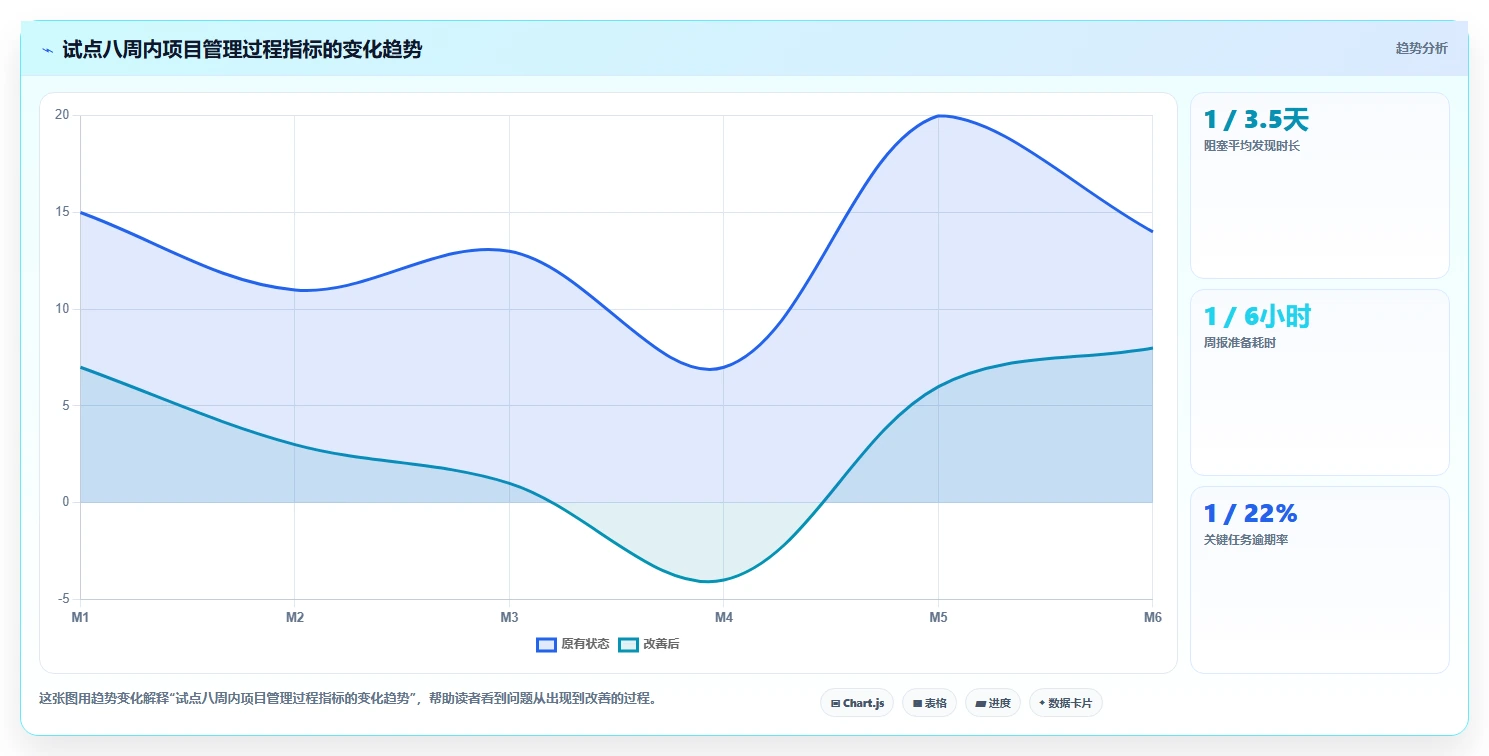Viewport: 1489px width, 756px height.
Task: Toggle the 原有状态 legend series
Action: [x=573, y=644]
